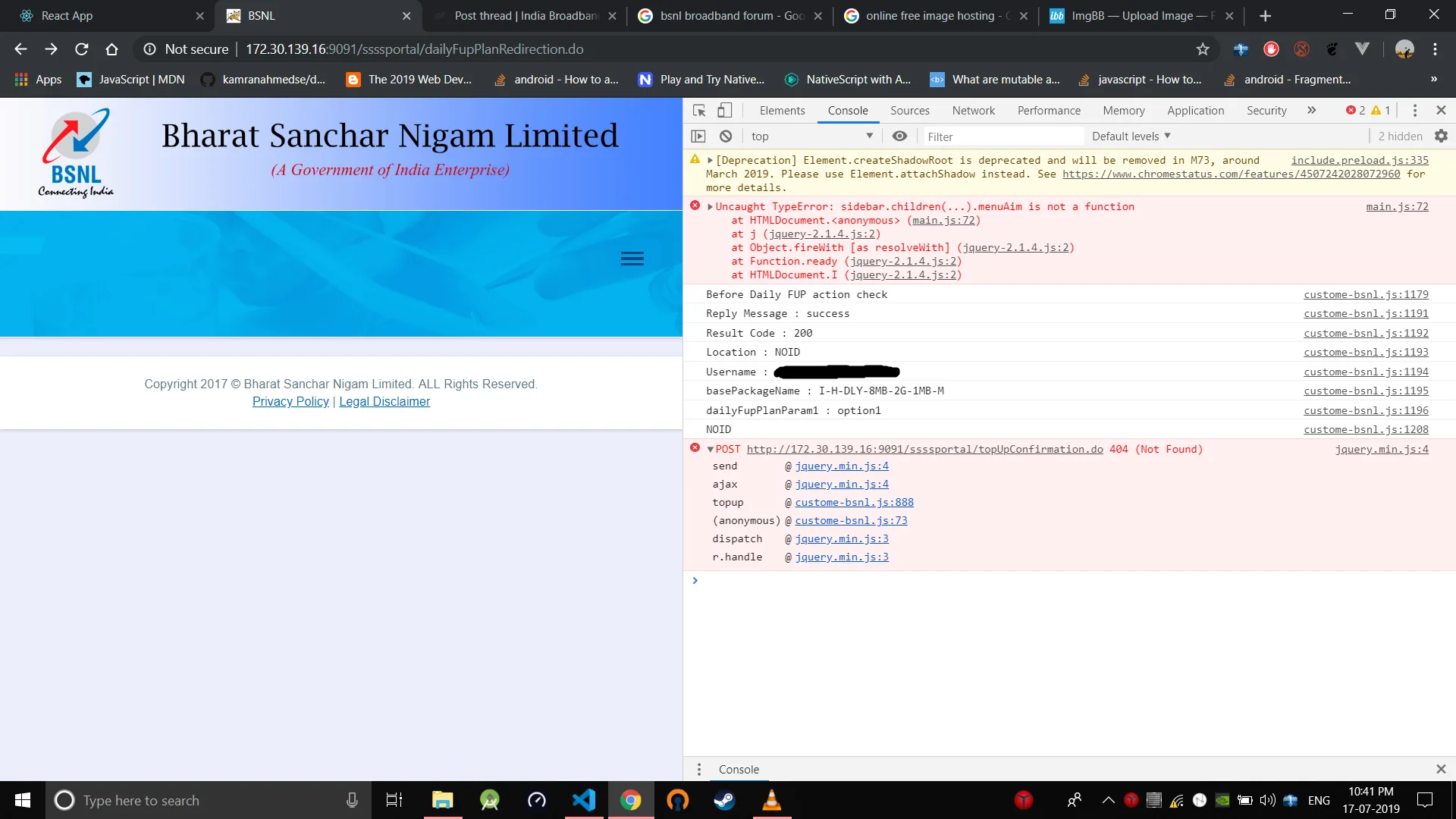Screen dimensions: 1456x819
Task: Switch to the Elements tab
Action: 782,111
